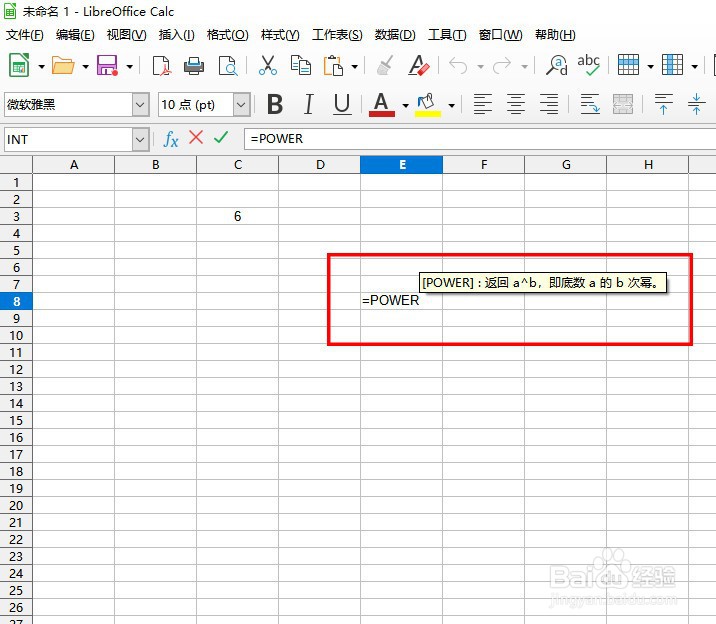Click the formula input line

pyautogui.click(x=479, y=139)
